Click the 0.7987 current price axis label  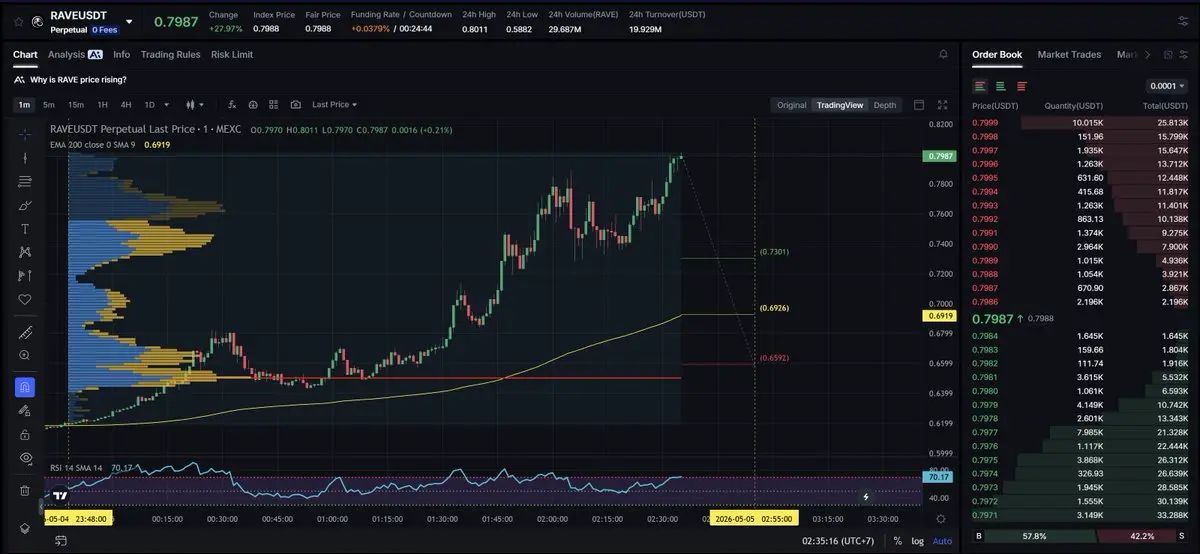click(941, 156)
